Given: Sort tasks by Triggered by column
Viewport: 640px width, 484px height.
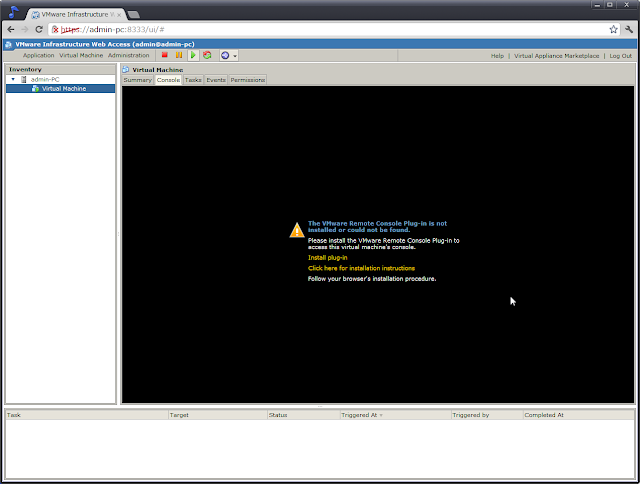Looking at the screenshot, I should pos(487,415).
